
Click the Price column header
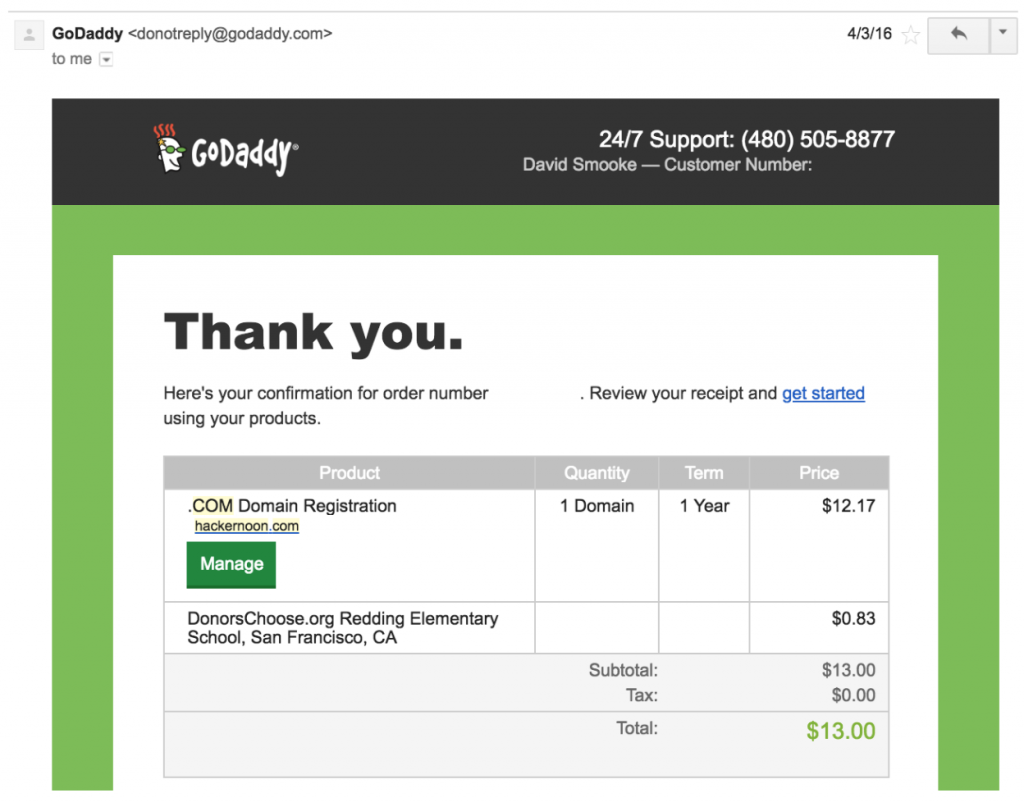[819, 473]
